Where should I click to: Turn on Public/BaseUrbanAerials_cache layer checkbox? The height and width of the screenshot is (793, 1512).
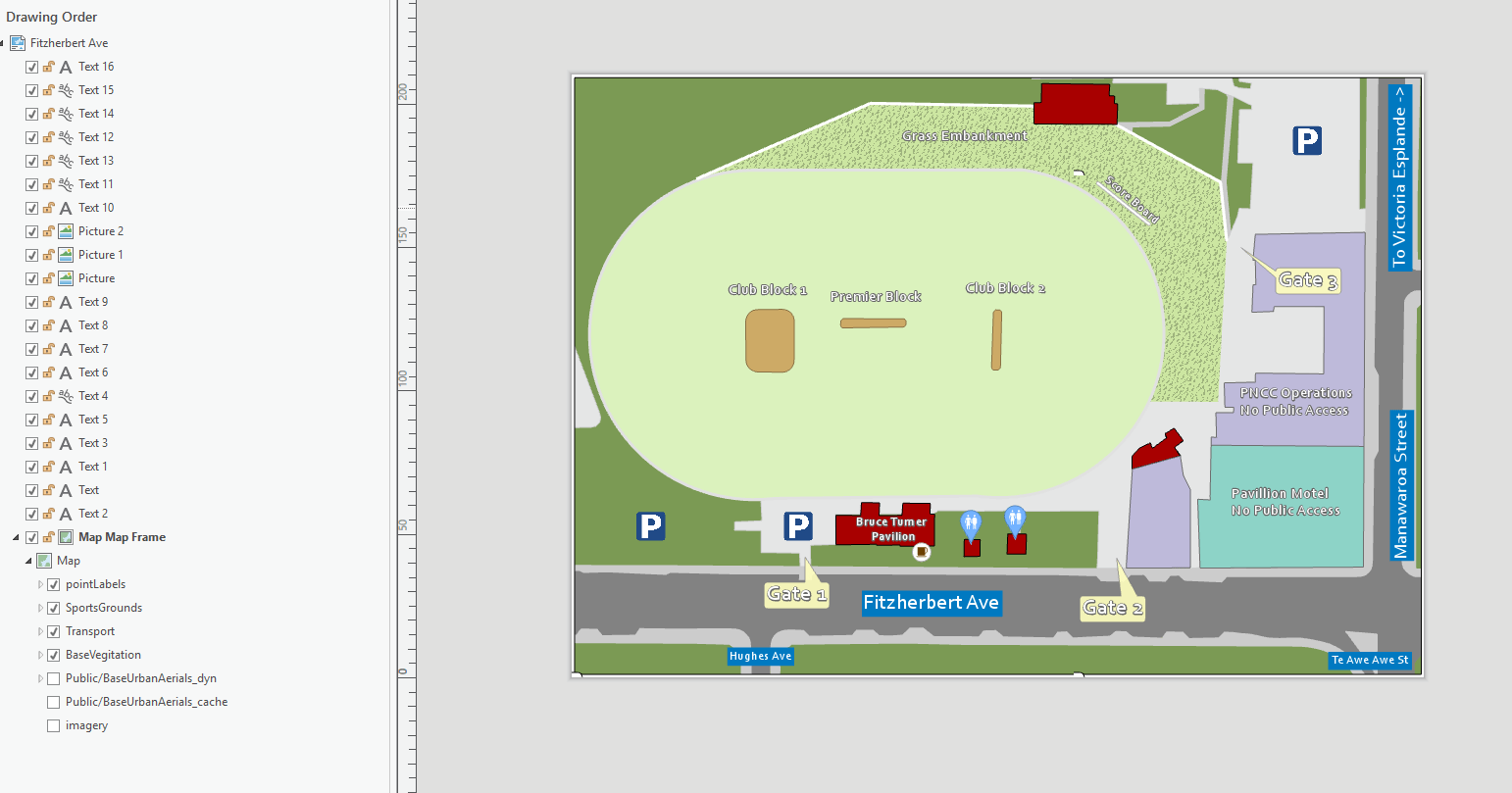click(x=54, y=702)
